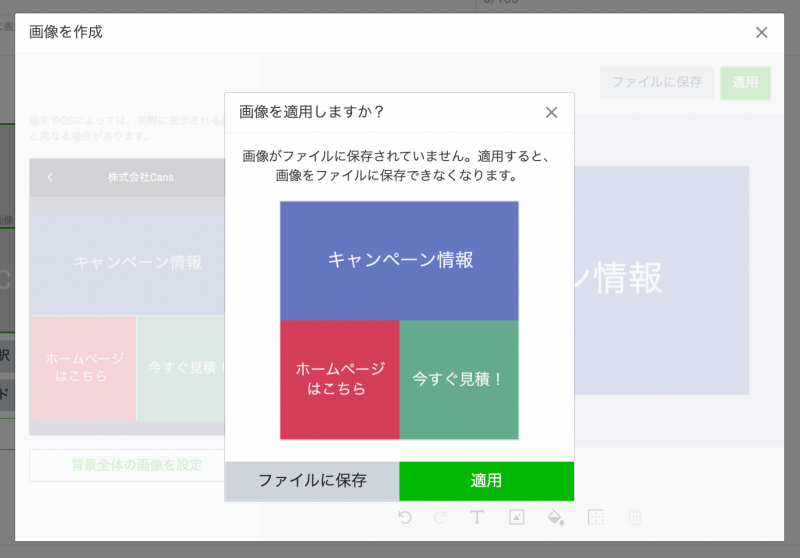Click the pink ホームページはこちら area in phone preview
The height and width of the screenshot is (558, 800).
[84, 367]
